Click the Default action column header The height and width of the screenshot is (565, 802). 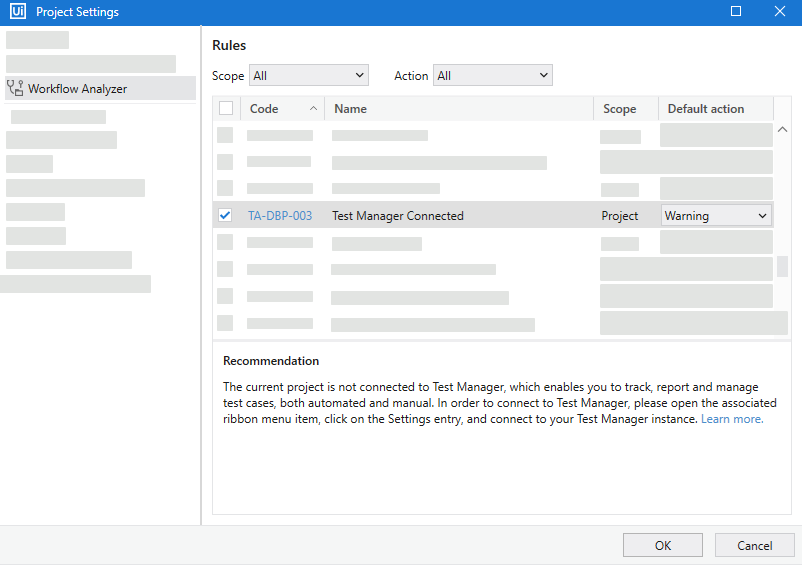point(705,108)
